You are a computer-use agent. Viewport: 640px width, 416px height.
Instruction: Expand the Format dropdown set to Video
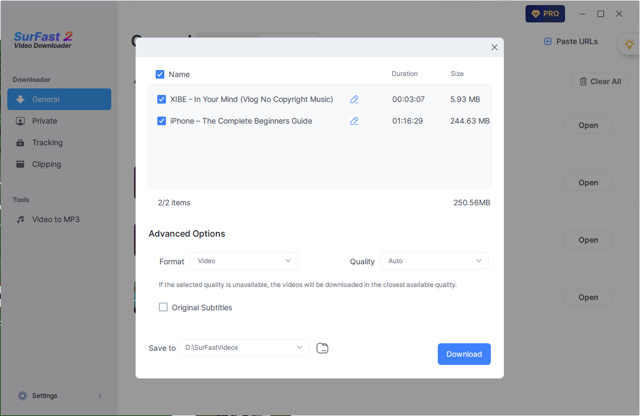(244, 261)
